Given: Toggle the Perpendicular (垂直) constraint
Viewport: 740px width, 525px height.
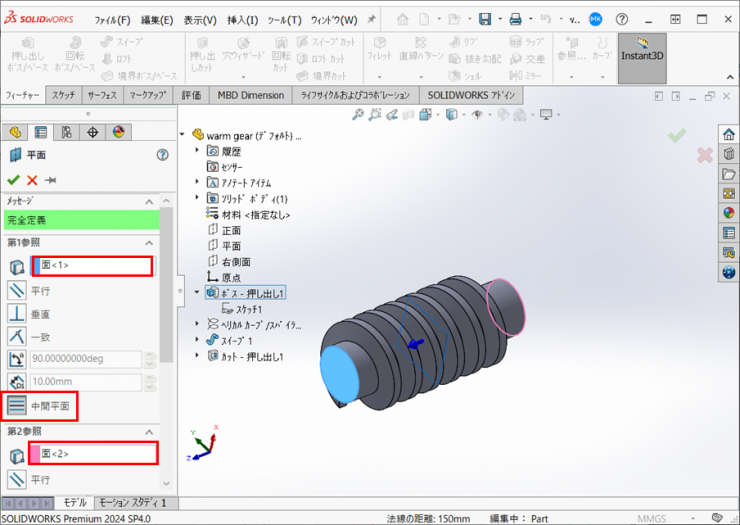Looking at the screenshot, I should coord(17,312).
